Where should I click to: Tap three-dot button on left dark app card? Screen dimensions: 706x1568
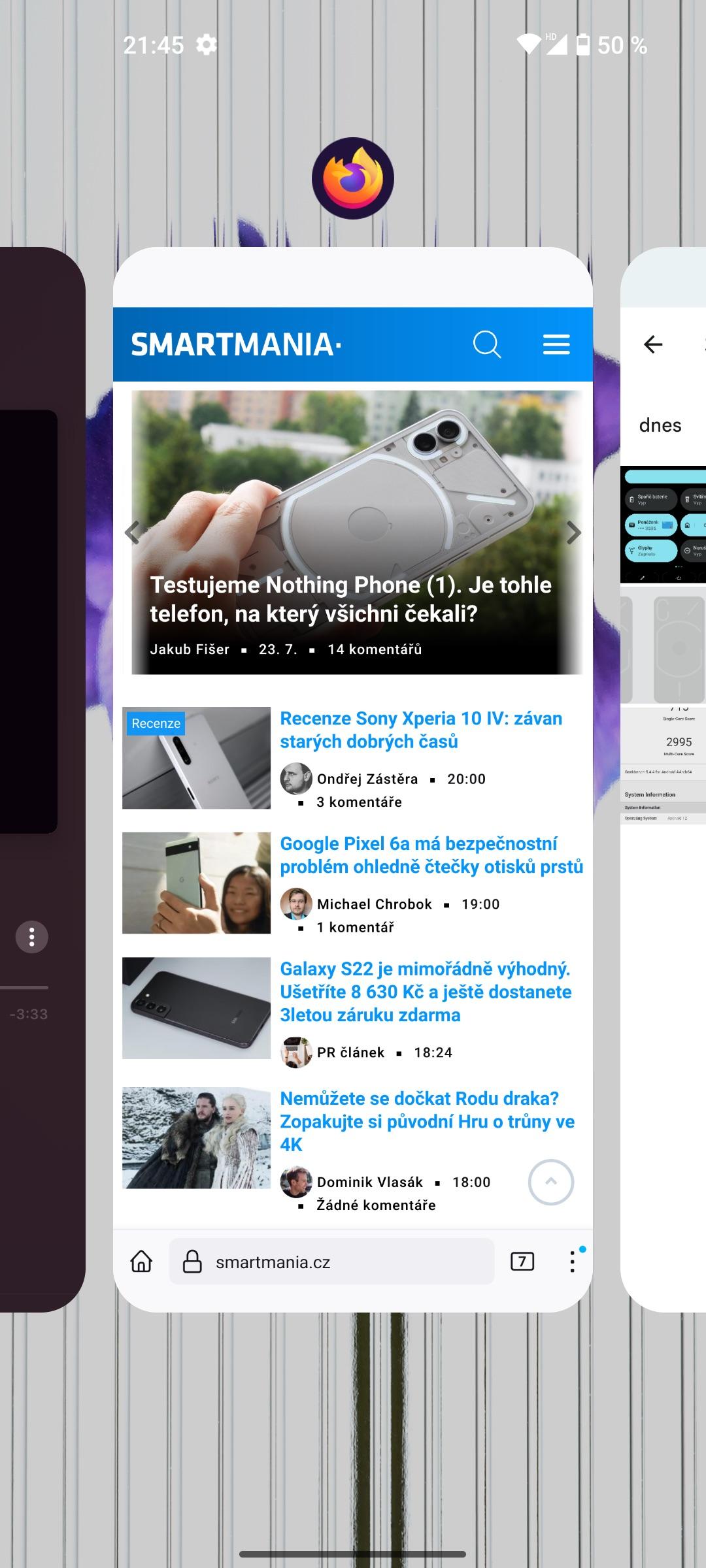point(31,938)
